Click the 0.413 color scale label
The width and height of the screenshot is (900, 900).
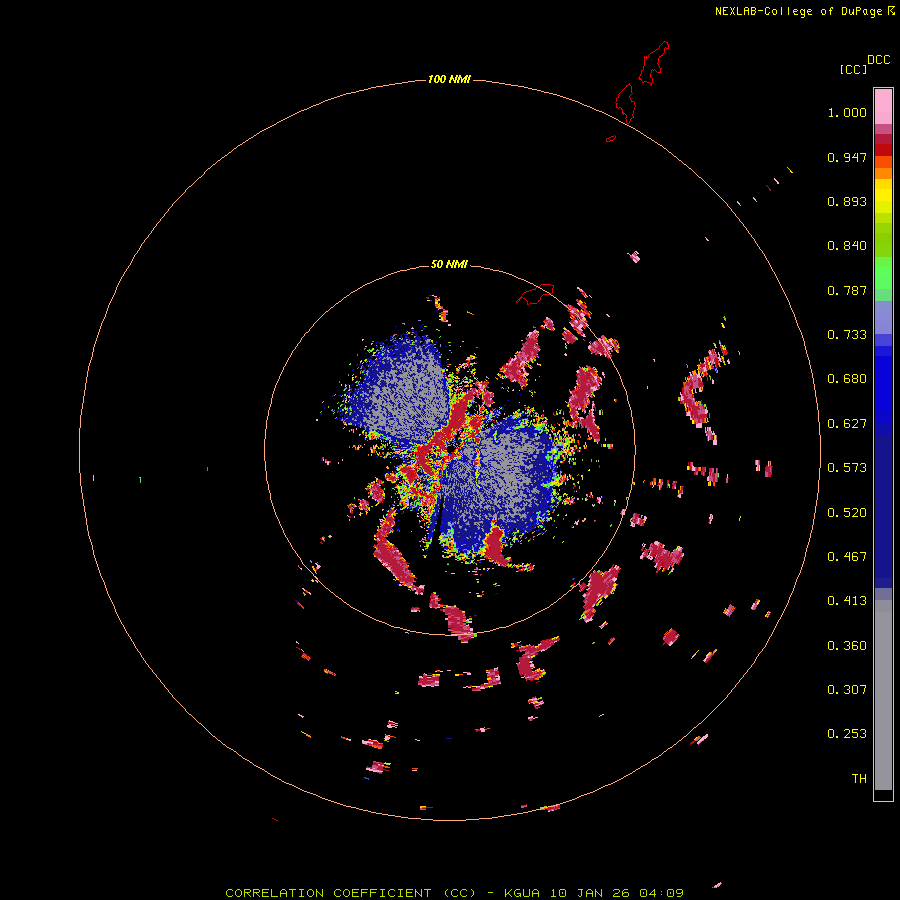click(847, 601)
